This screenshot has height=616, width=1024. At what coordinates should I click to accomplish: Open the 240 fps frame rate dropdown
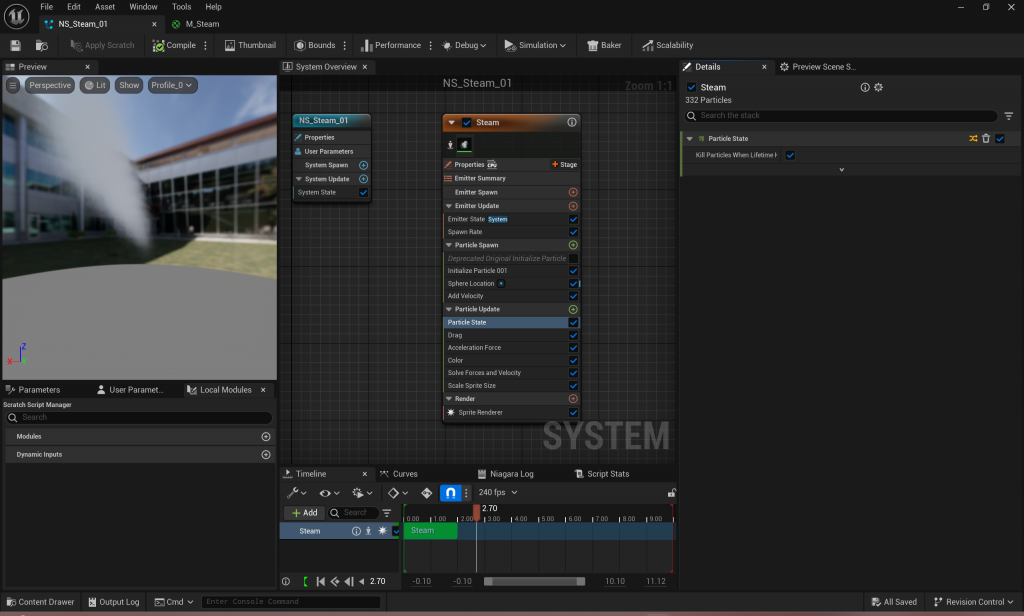498,493
